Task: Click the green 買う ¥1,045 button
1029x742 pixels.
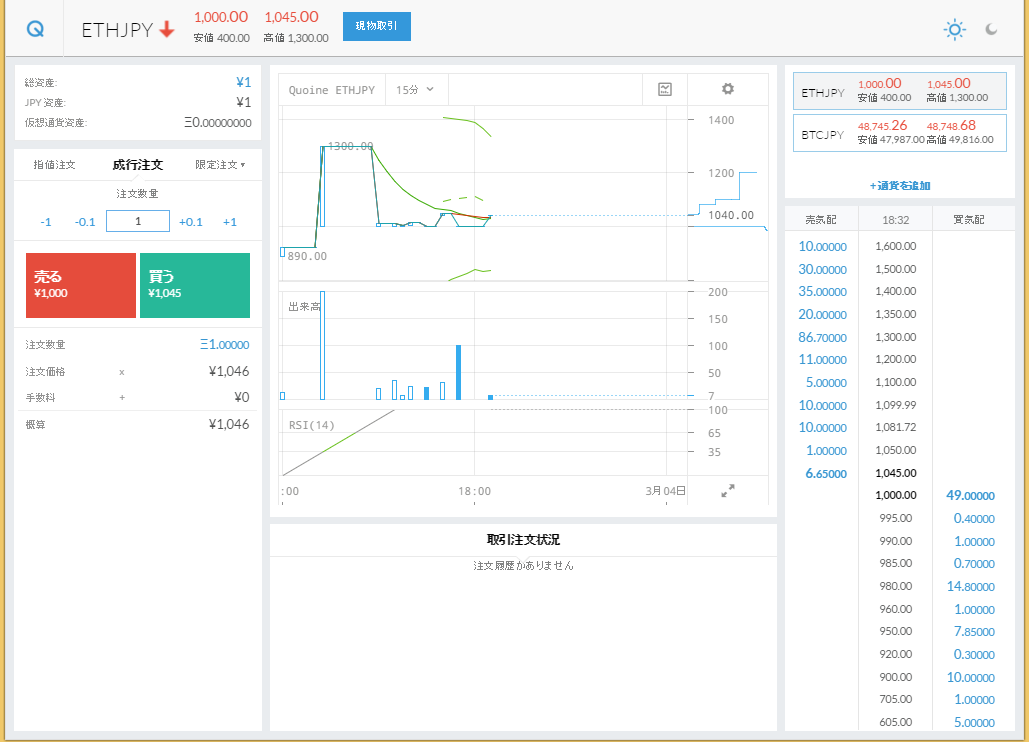Action: point(195,285)
